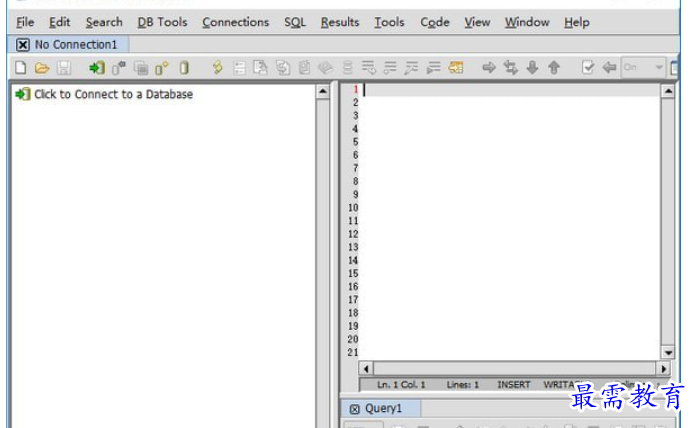Click the Save floppy disk toolbar icon
The height and width of the screenshot is (428, 693).
coord(64,68)
